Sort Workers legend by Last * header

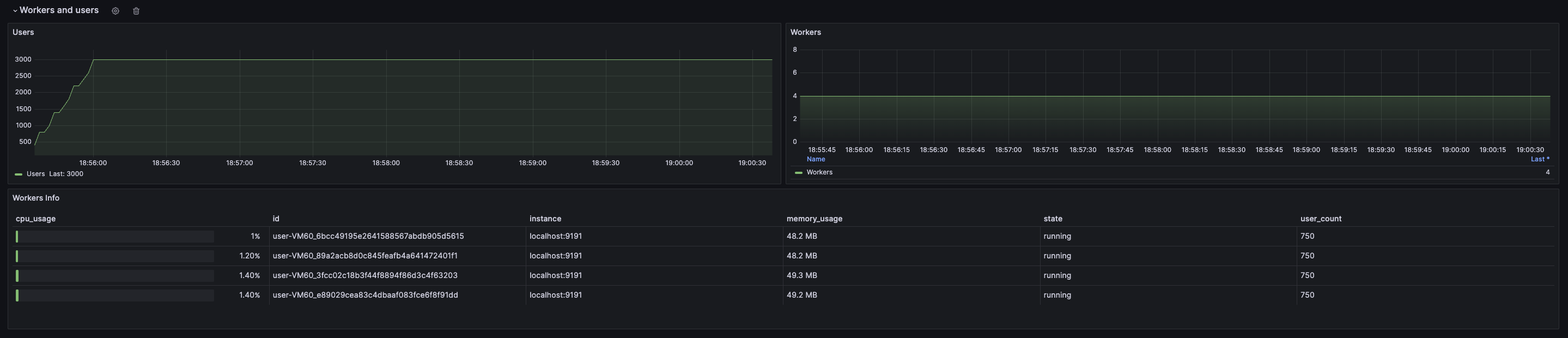pos(1540,159)
